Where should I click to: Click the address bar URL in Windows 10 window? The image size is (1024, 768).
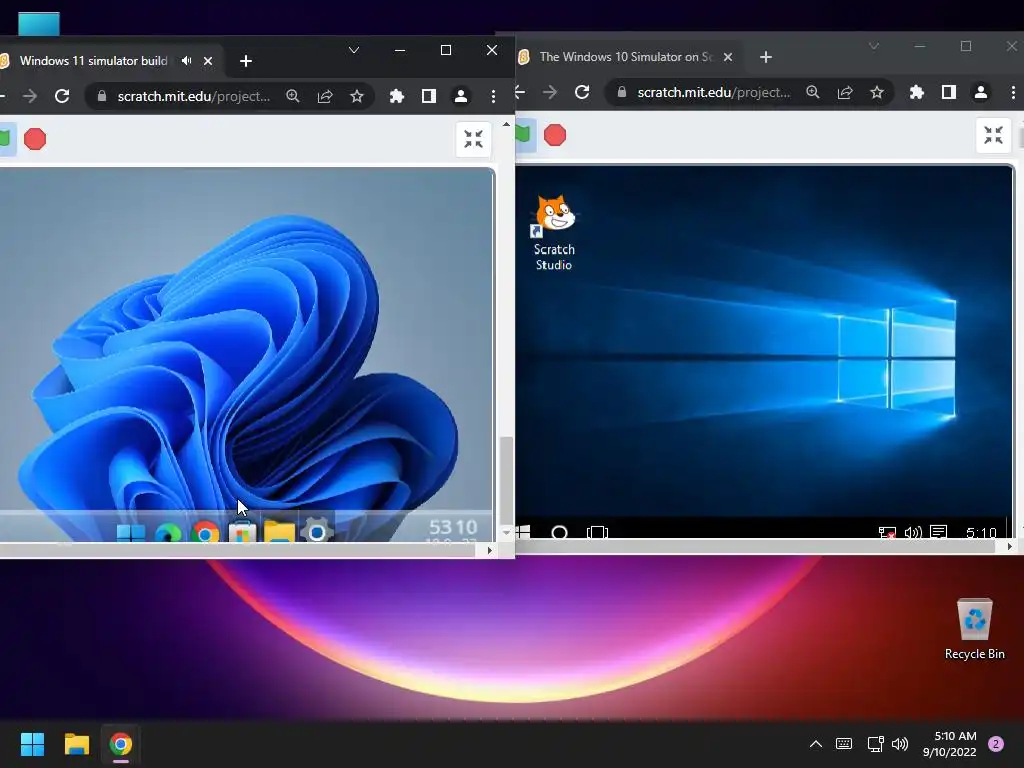[713, 92]
